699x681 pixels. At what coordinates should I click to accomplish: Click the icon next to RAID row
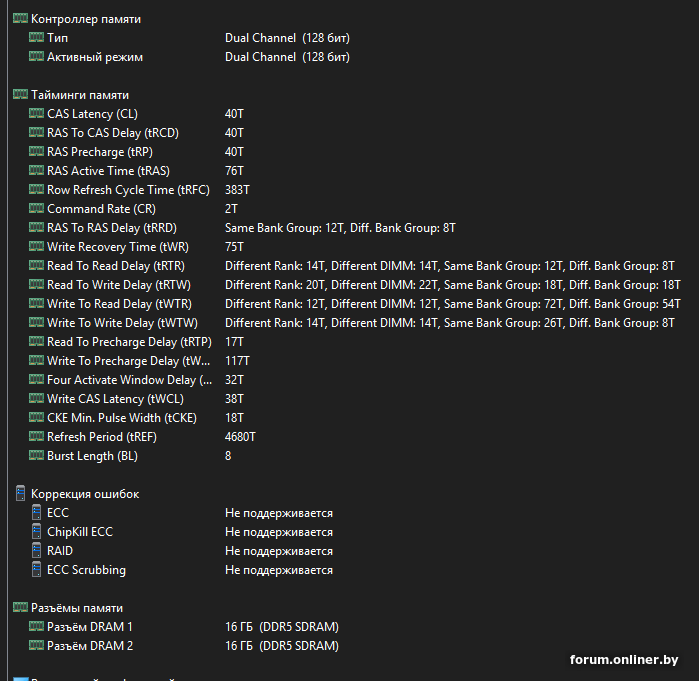click(37, 550)
